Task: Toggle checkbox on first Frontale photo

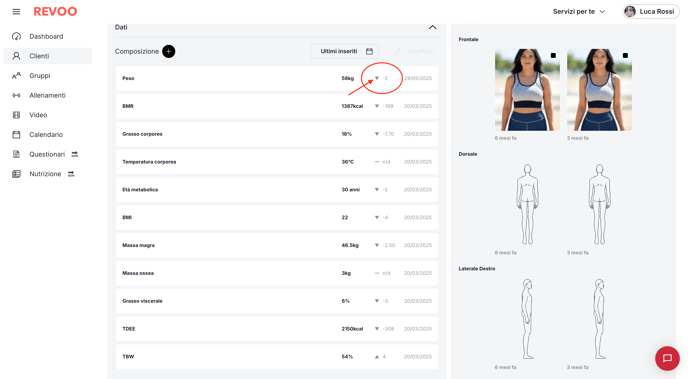Action: (x=553, y=55)
